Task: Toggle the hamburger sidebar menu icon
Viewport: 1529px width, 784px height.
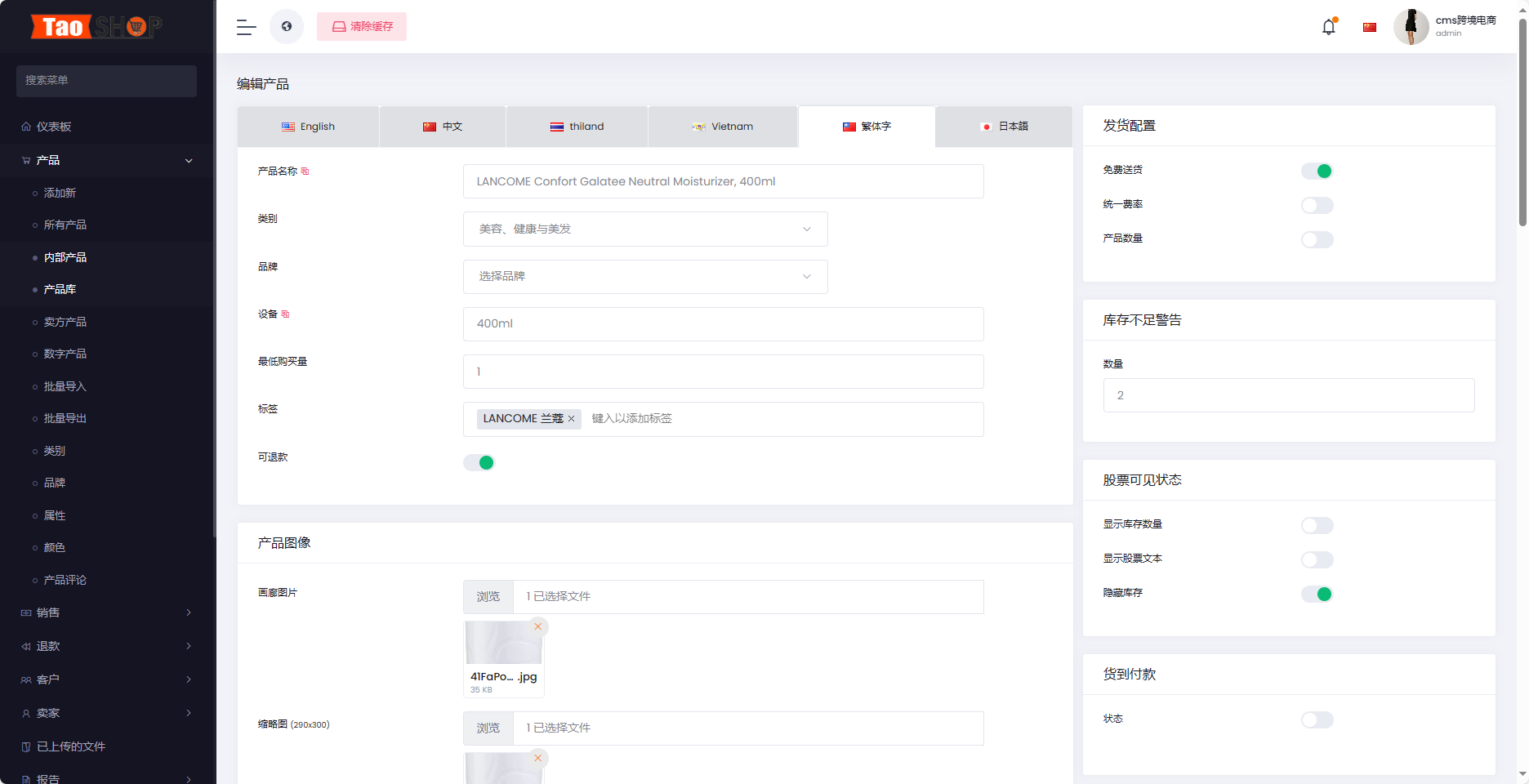Action: [246, 27]
